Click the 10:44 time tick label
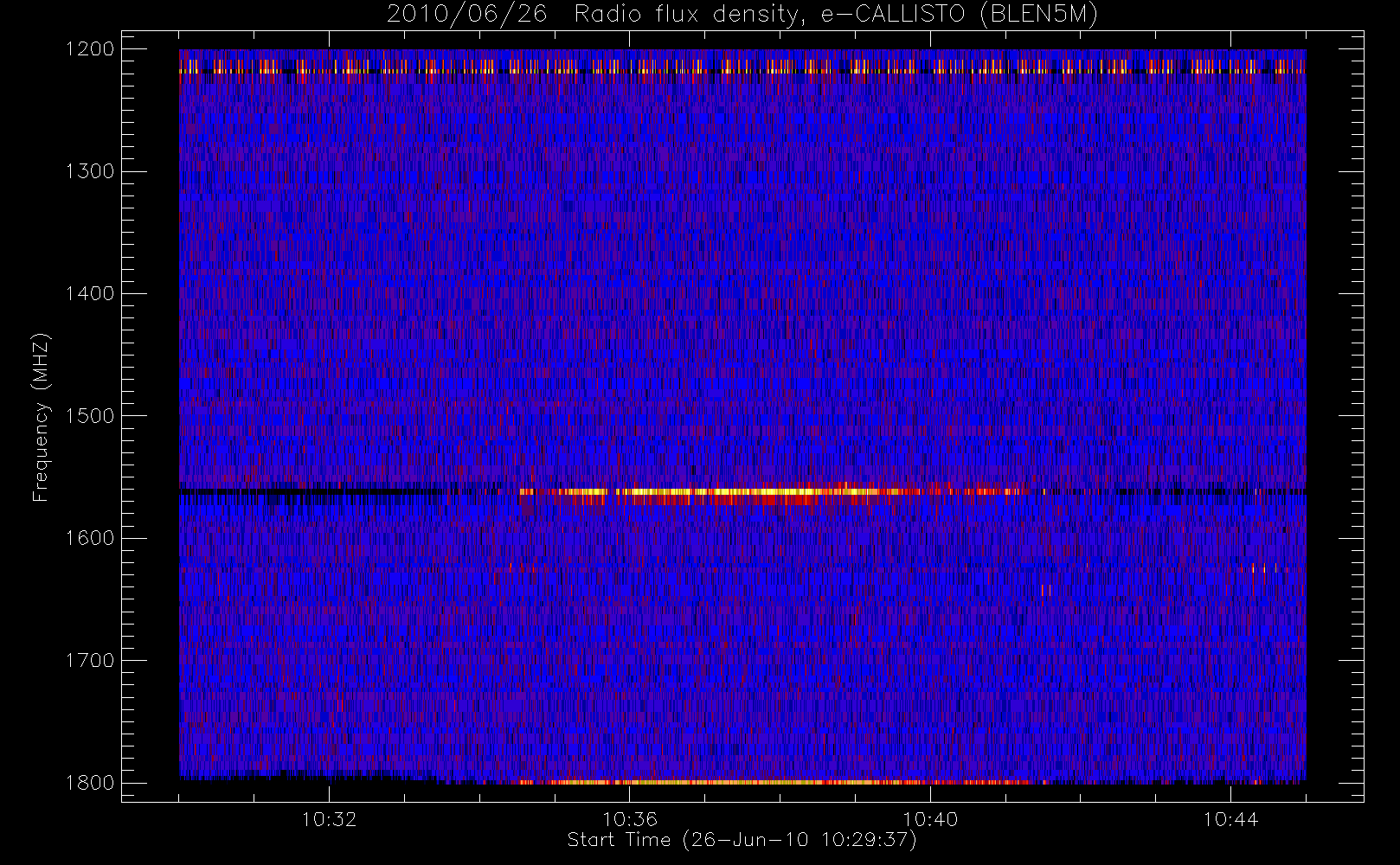The width and height of the screenshot is (1400, 865). (x=1230, y=819)
